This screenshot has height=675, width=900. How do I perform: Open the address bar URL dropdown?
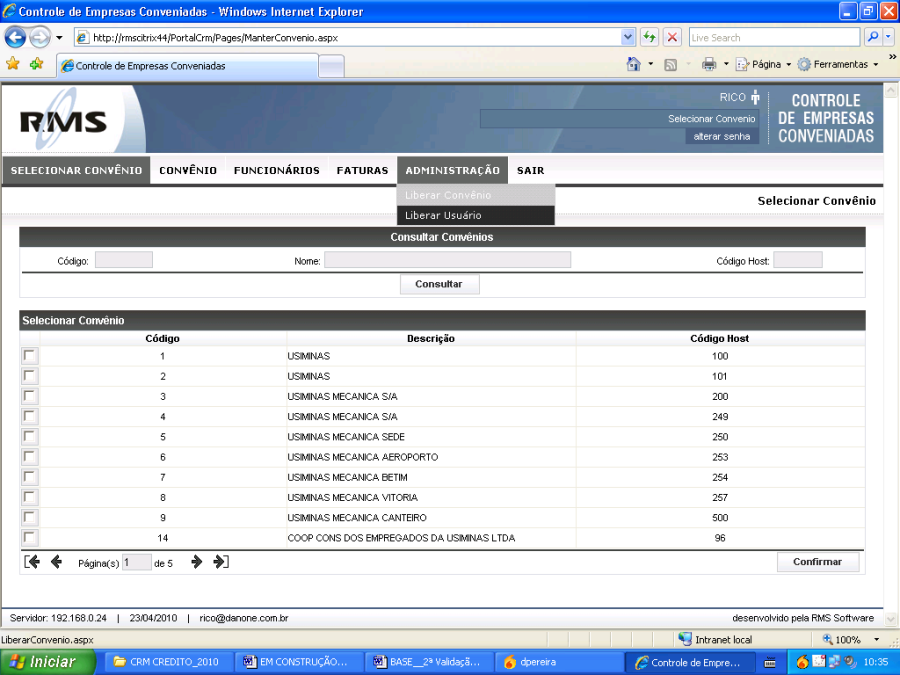click(x=627, y=37)
